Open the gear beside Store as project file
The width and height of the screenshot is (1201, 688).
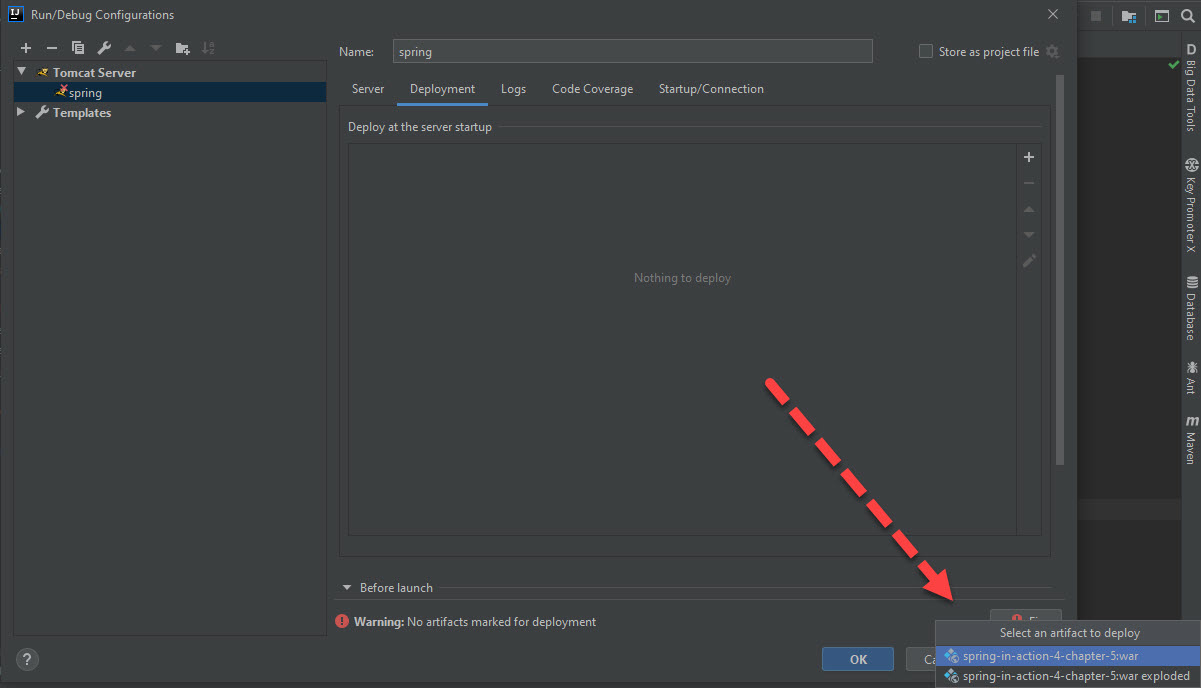(x=1052, y=52)
